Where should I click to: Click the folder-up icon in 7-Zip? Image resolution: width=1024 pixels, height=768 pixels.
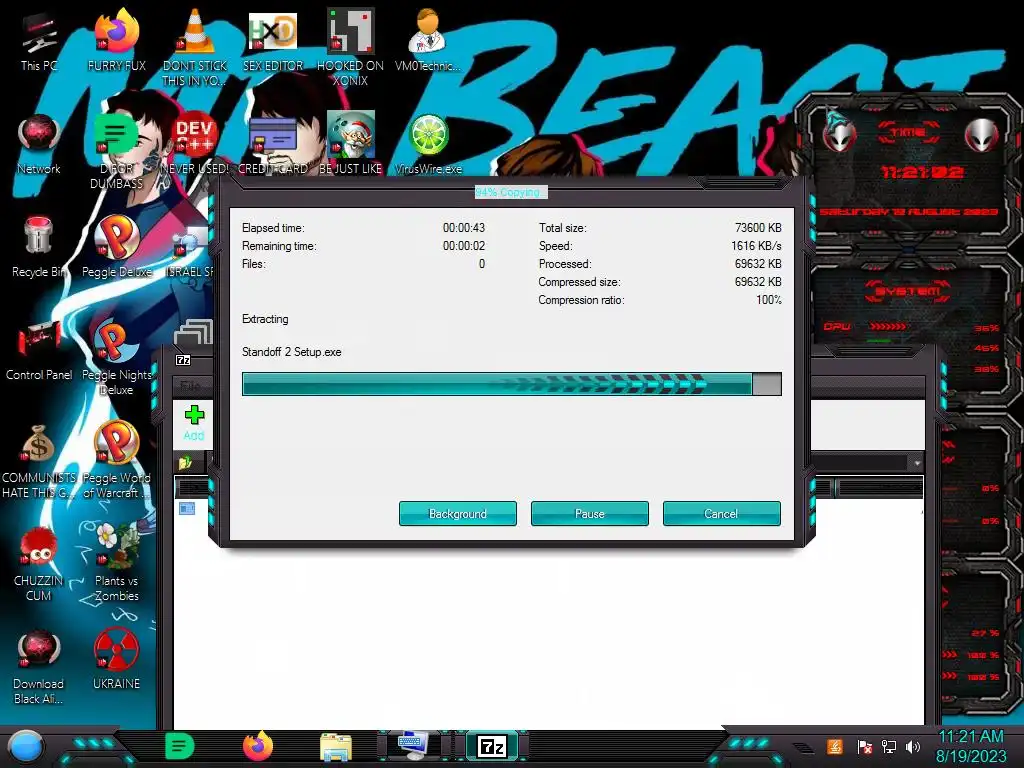pos(185,462)
